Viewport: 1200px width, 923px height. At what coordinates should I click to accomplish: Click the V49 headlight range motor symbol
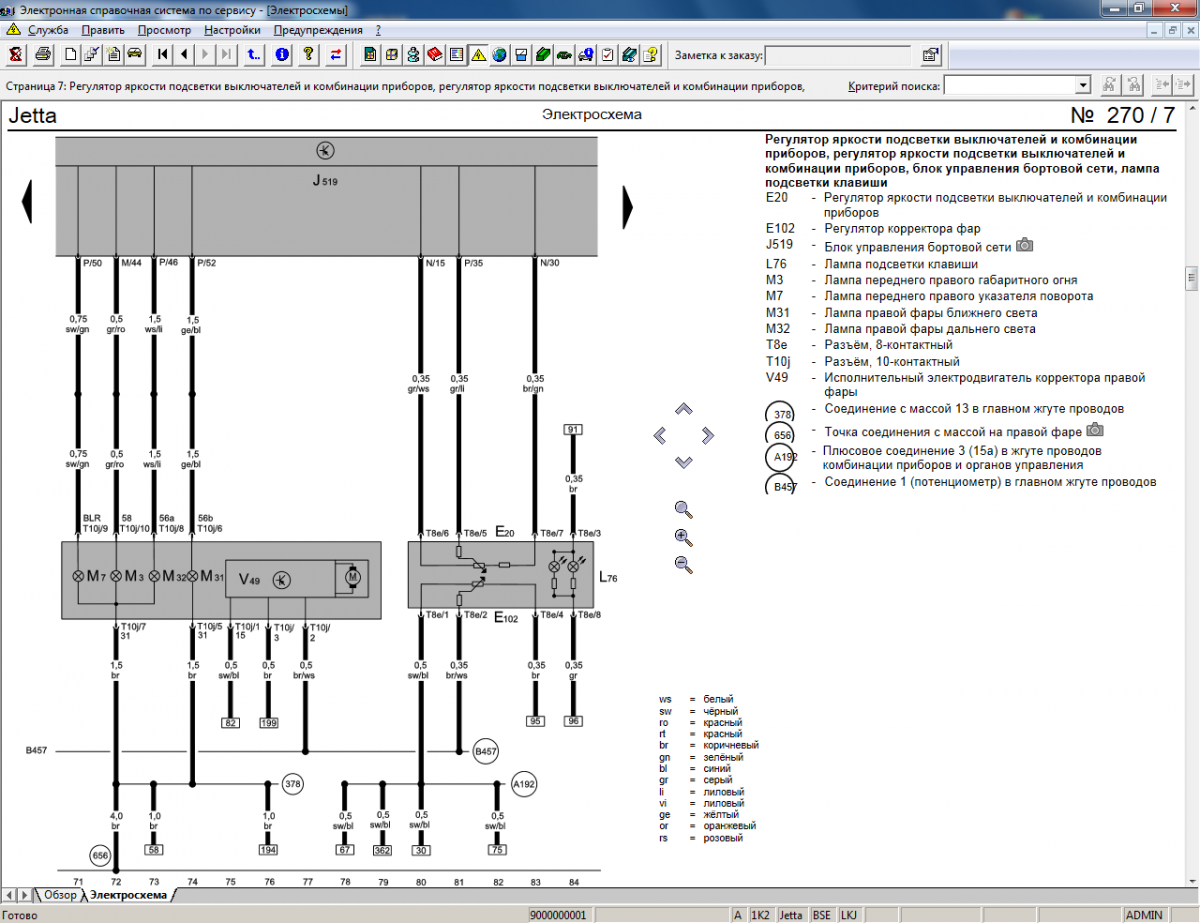[x=351, y=577]
